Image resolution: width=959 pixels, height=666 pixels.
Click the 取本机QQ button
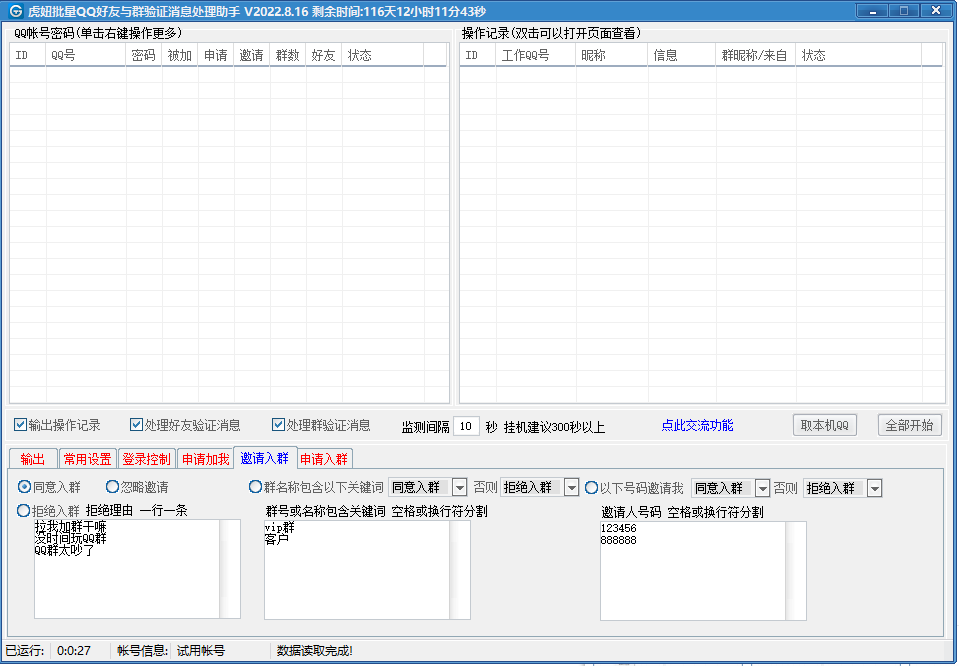tap(824, 425)
